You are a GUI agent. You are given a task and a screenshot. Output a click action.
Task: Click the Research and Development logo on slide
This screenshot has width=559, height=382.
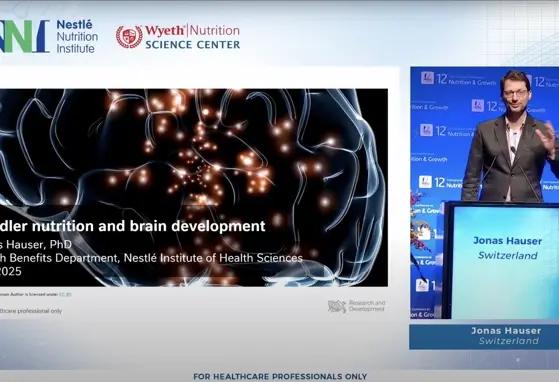357,306
